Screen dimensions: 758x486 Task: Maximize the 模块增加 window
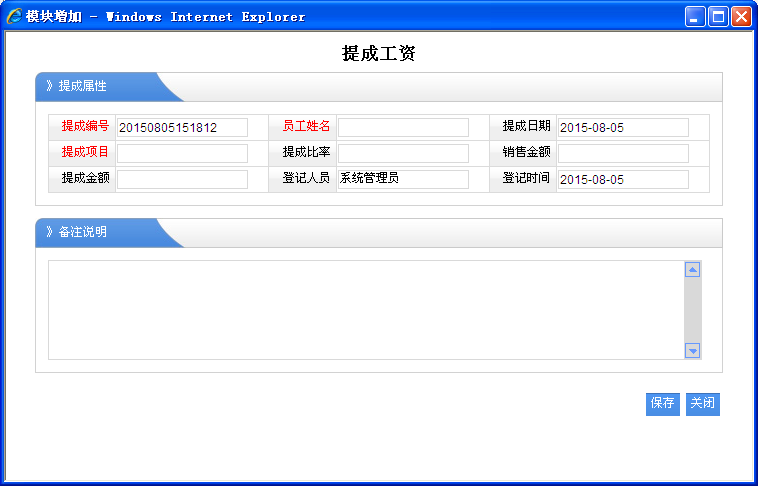pyautogui.click(x=718, y=17)
